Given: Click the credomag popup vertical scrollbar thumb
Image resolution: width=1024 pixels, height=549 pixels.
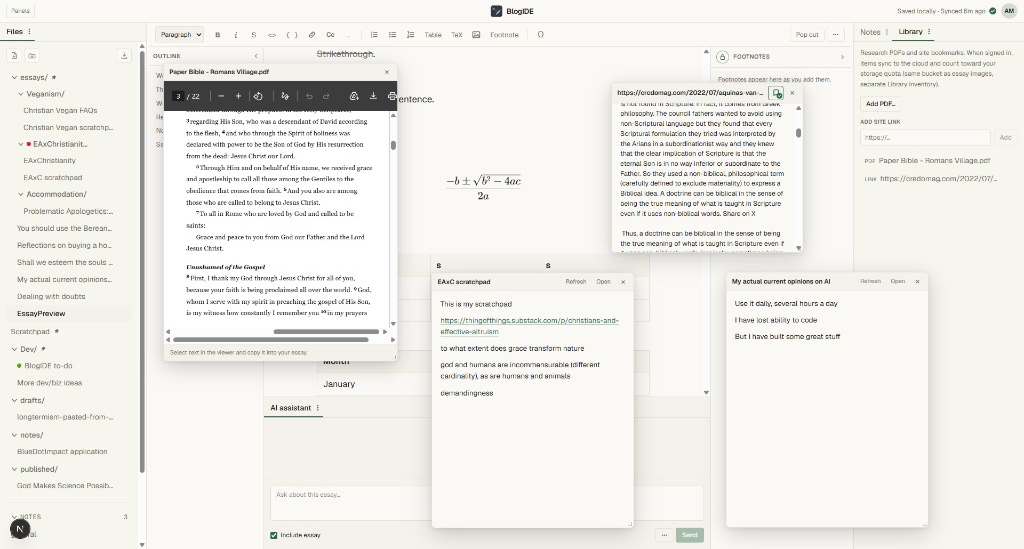Looking at the screenshot, I should point(798,133).
